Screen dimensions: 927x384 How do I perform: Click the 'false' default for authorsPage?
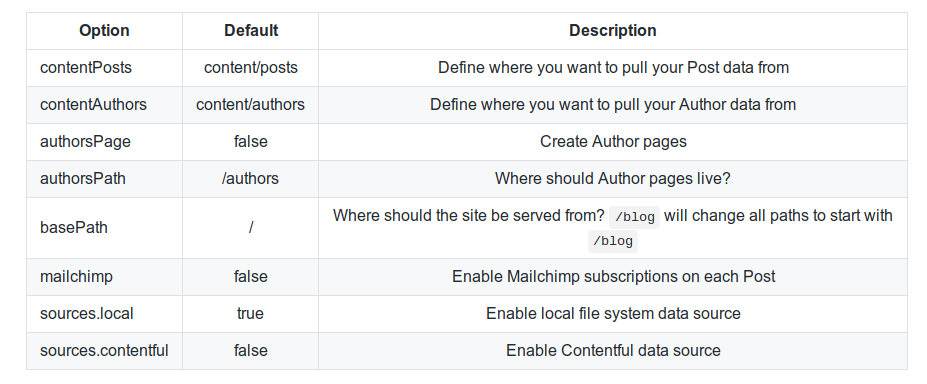pos(251,142)
